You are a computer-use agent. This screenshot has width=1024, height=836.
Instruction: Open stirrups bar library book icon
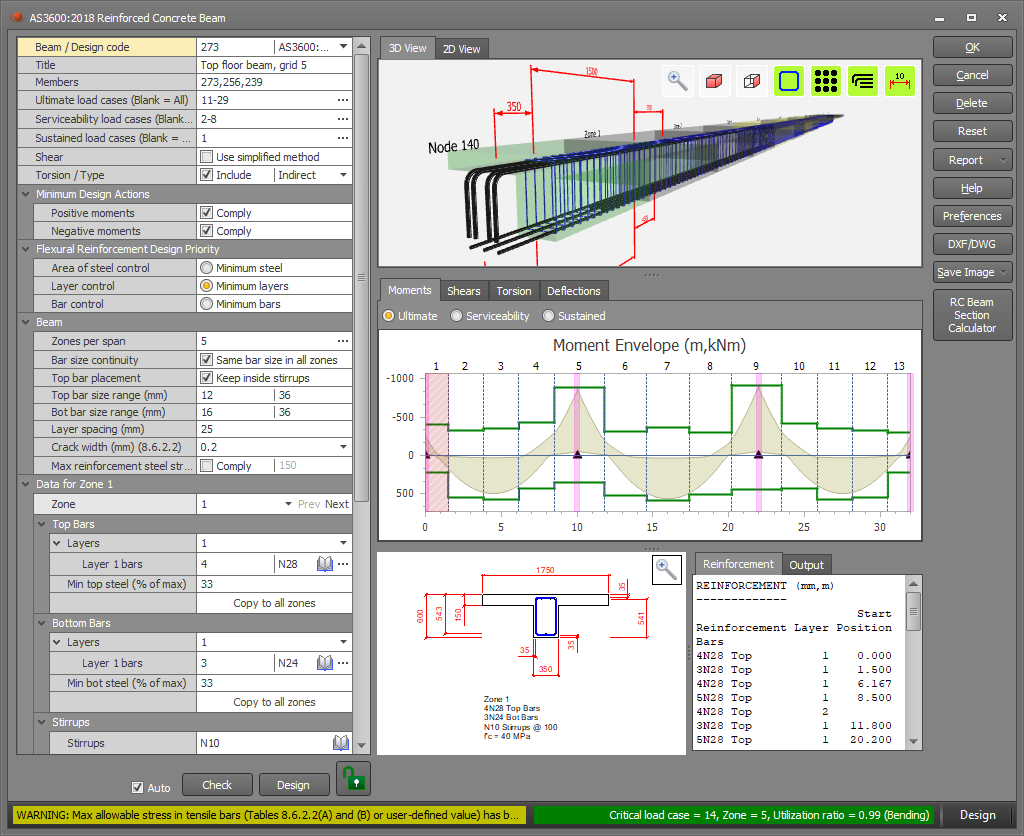(341, 743)
